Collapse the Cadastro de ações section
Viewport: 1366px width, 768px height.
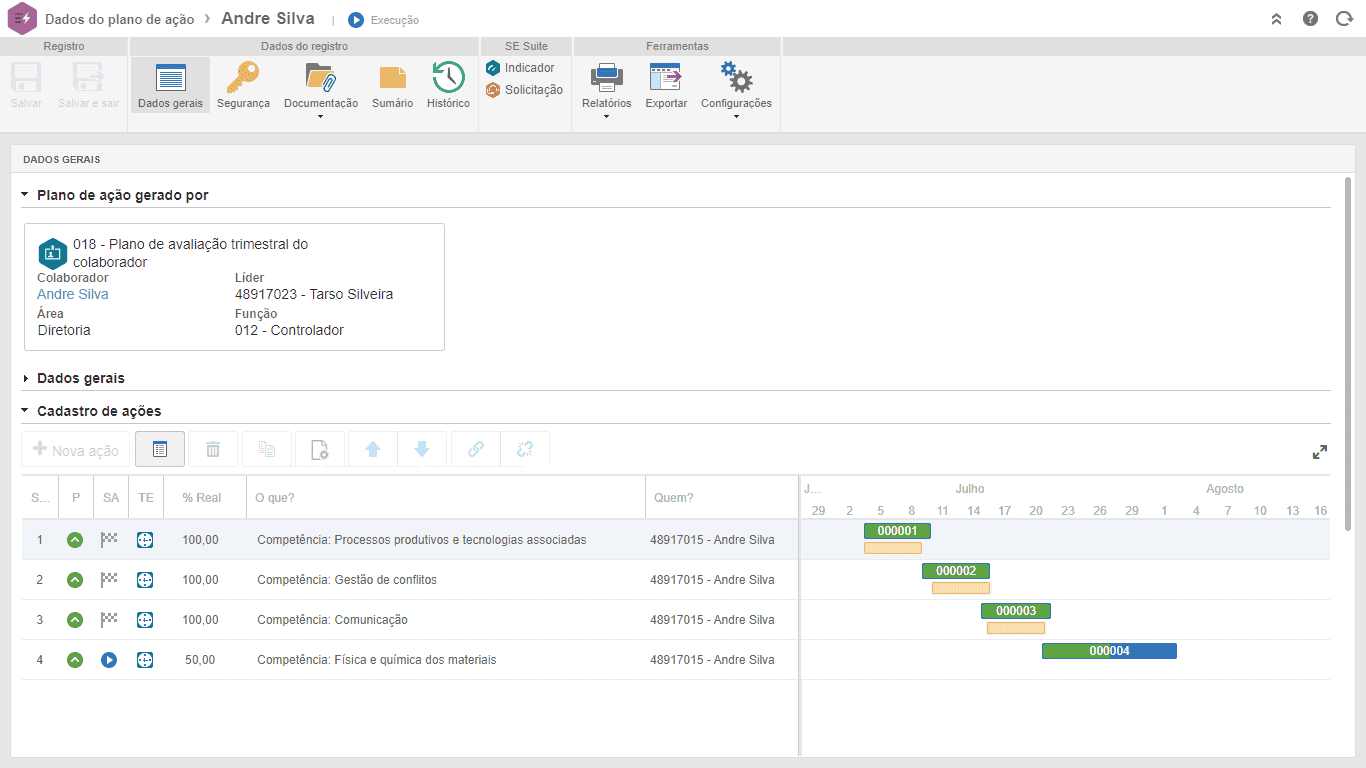click(x=99, y=411)
